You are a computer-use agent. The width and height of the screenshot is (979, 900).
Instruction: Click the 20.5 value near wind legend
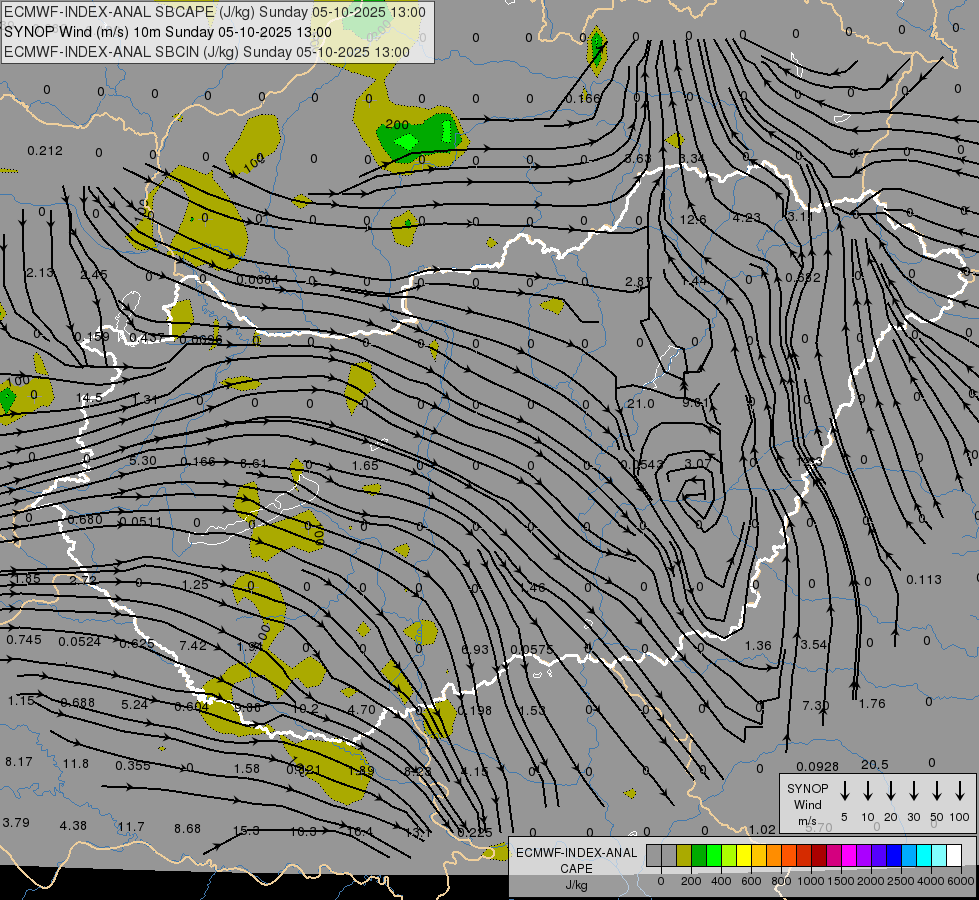pyautogui.click(x=875, y=765)
